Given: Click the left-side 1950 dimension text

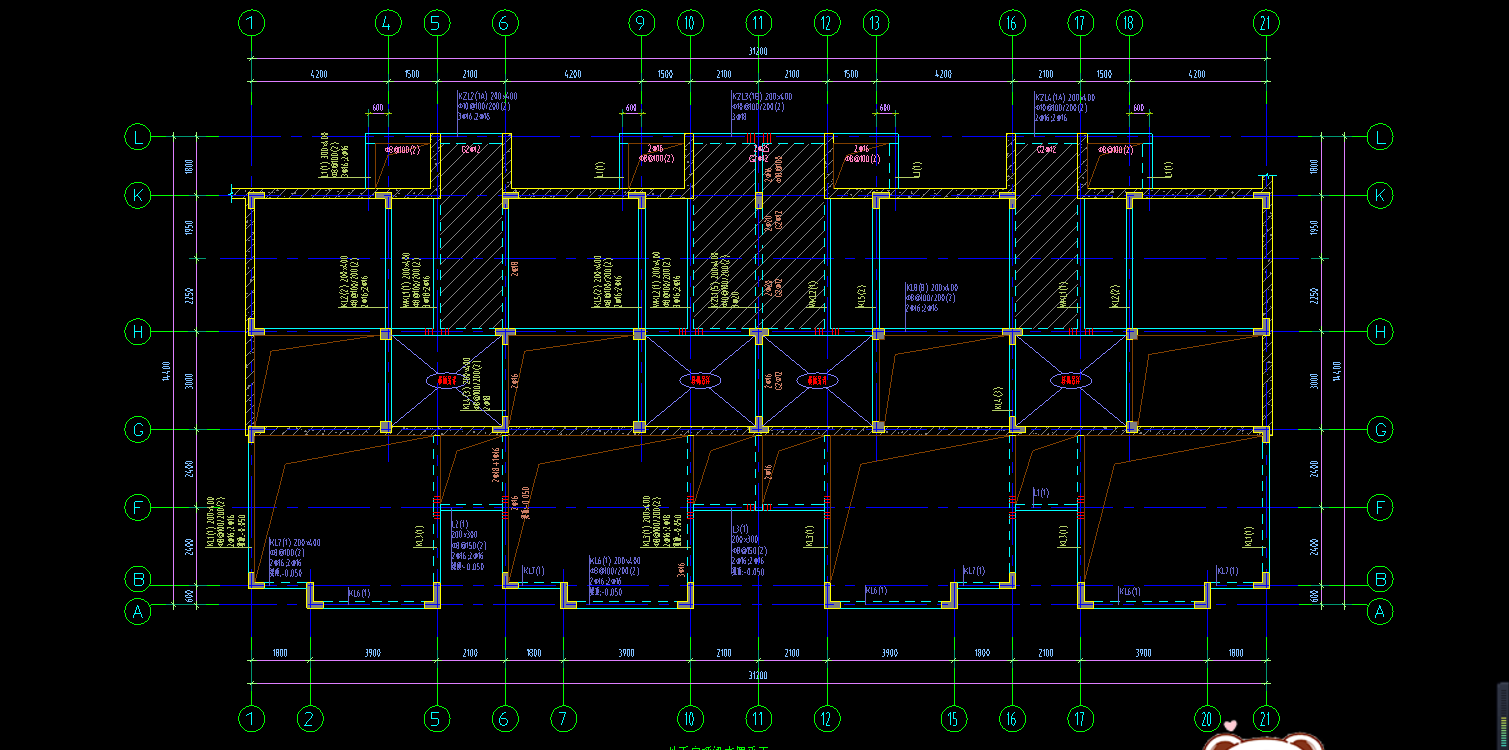Looking at the screenshot, I should (189, 228).
